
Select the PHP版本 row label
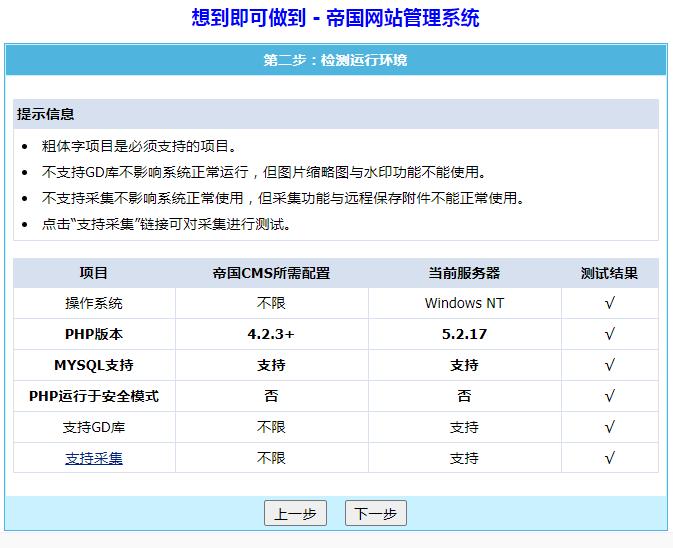tap(94, 334)
